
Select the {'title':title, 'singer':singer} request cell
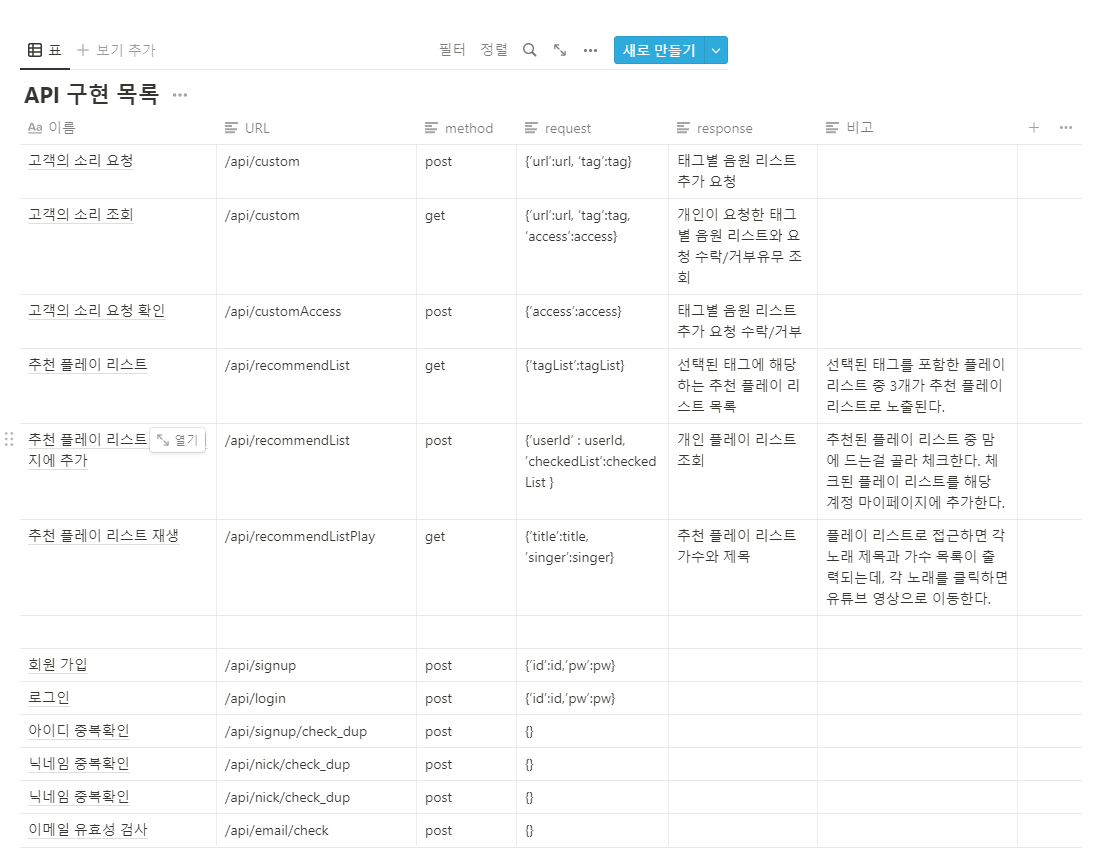(x=593, y=568)
